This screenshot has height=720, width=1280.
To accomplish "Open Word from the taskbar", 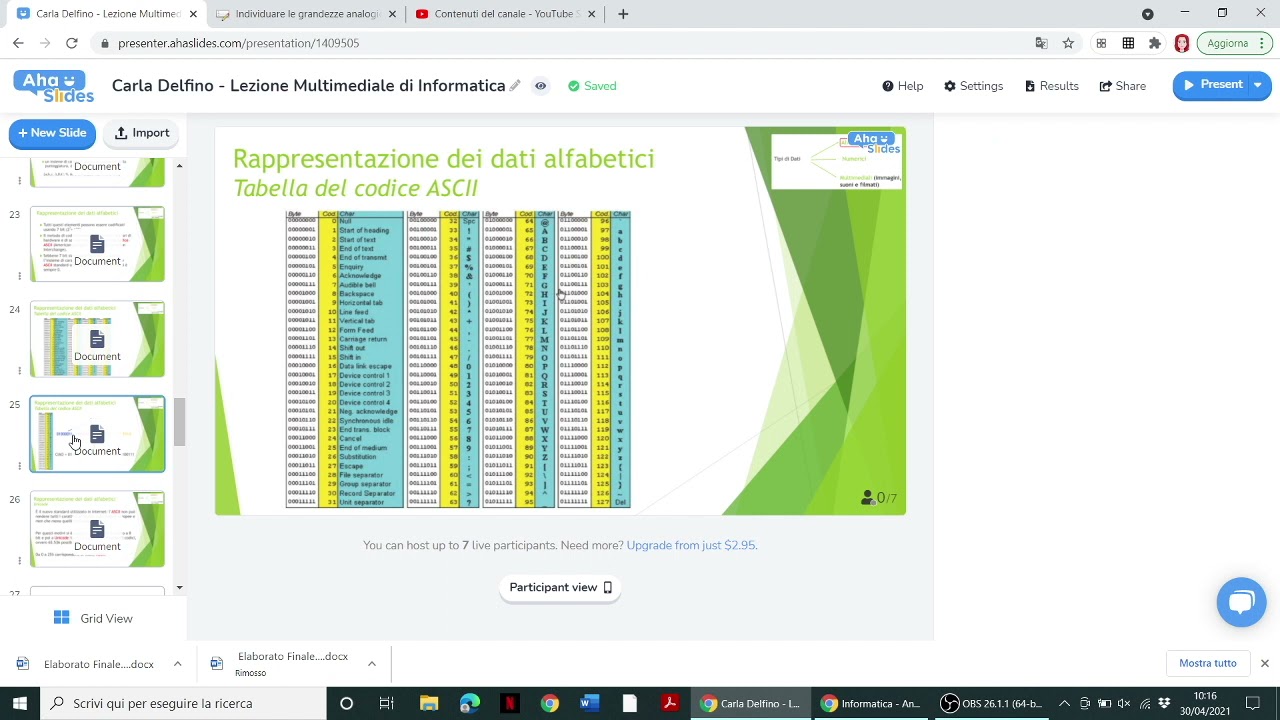I will point(589,703).
